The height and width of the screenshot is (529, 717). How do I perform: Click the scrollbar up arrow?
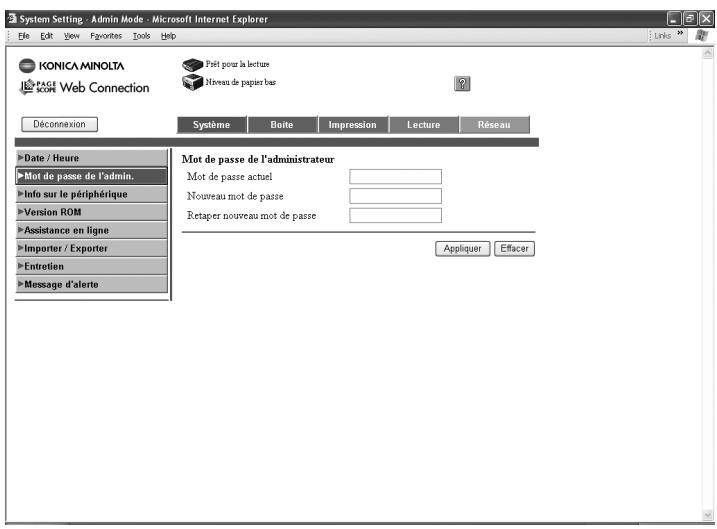coord(707,53)
